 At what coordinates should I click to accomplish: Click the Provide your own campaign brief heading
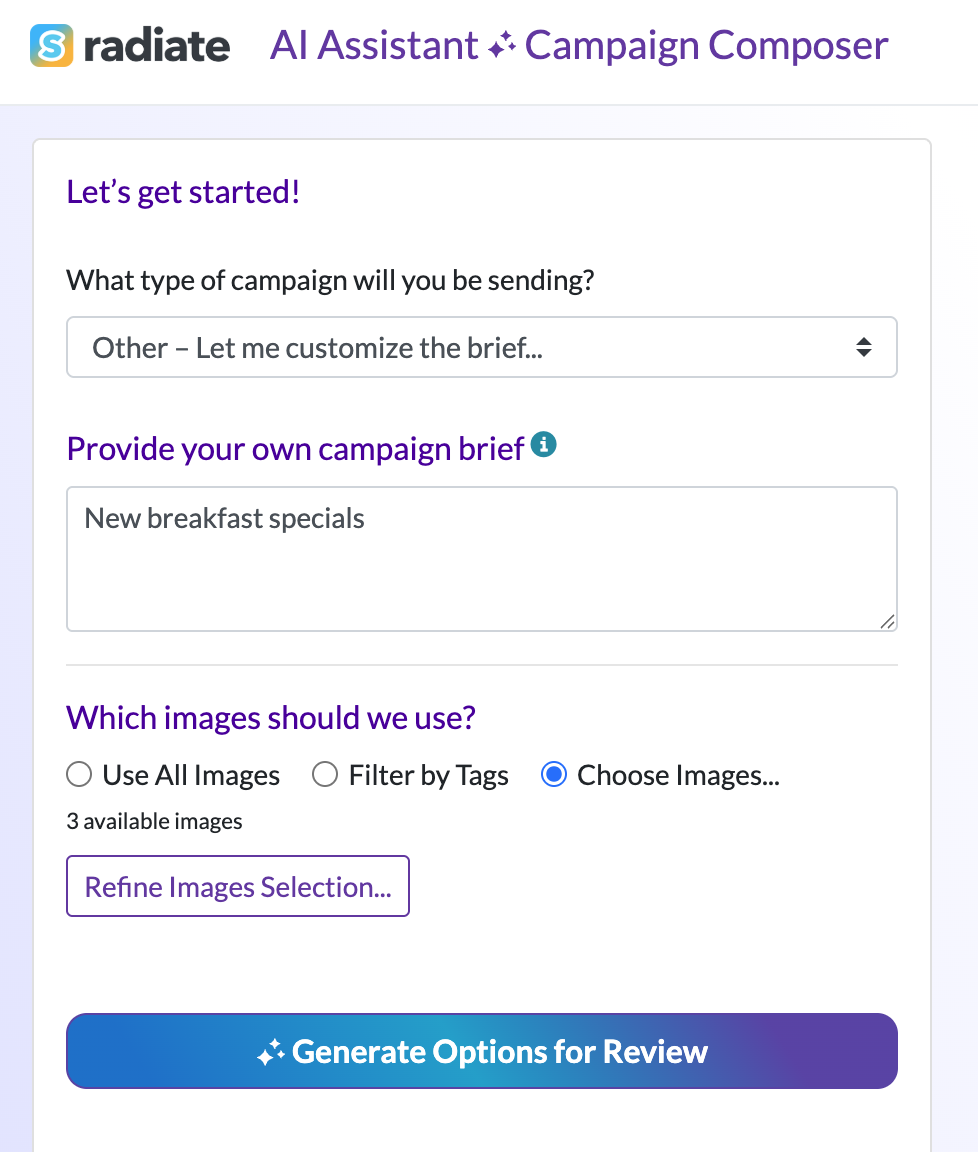pos(295,449)
